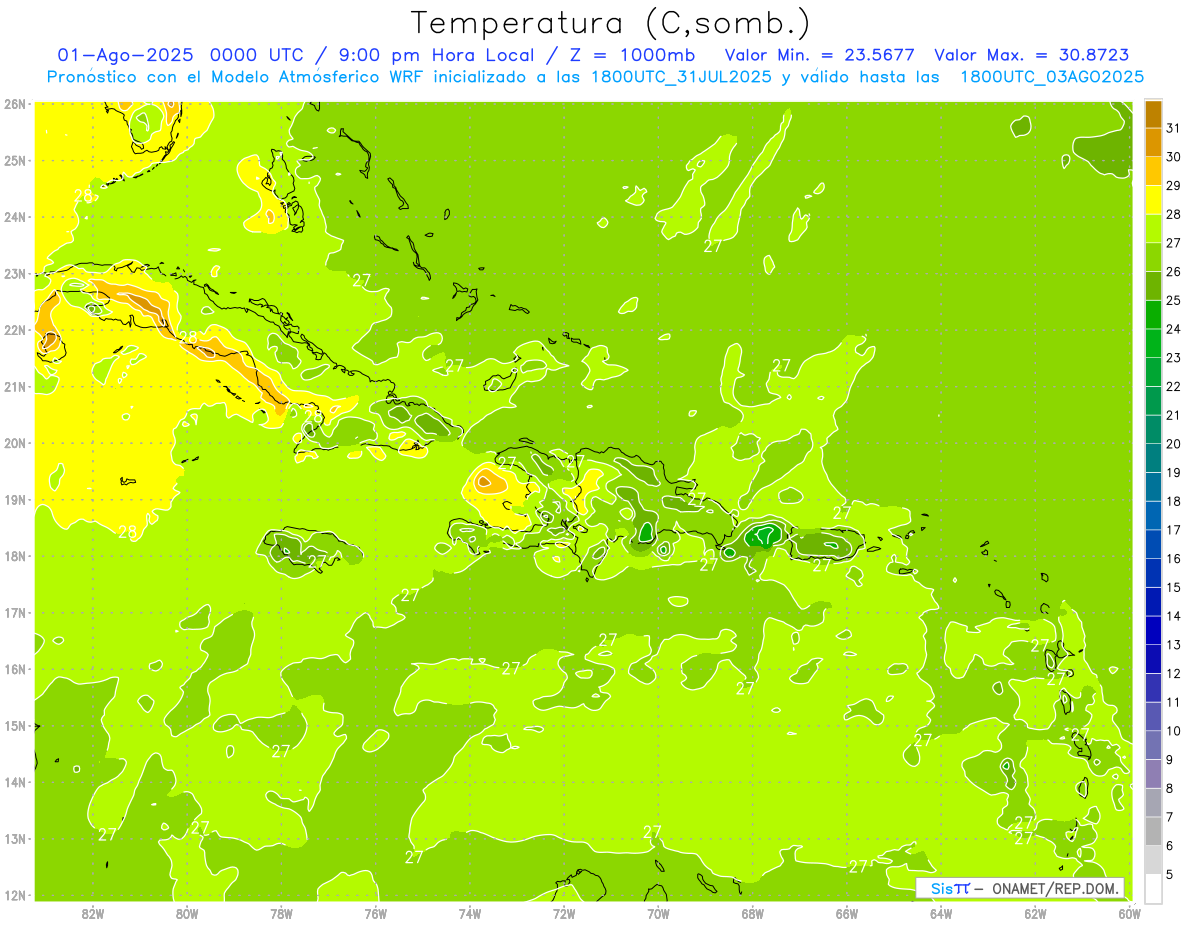Click the colorbar label "24"

pyautogui.click(x=1174, y=329)
